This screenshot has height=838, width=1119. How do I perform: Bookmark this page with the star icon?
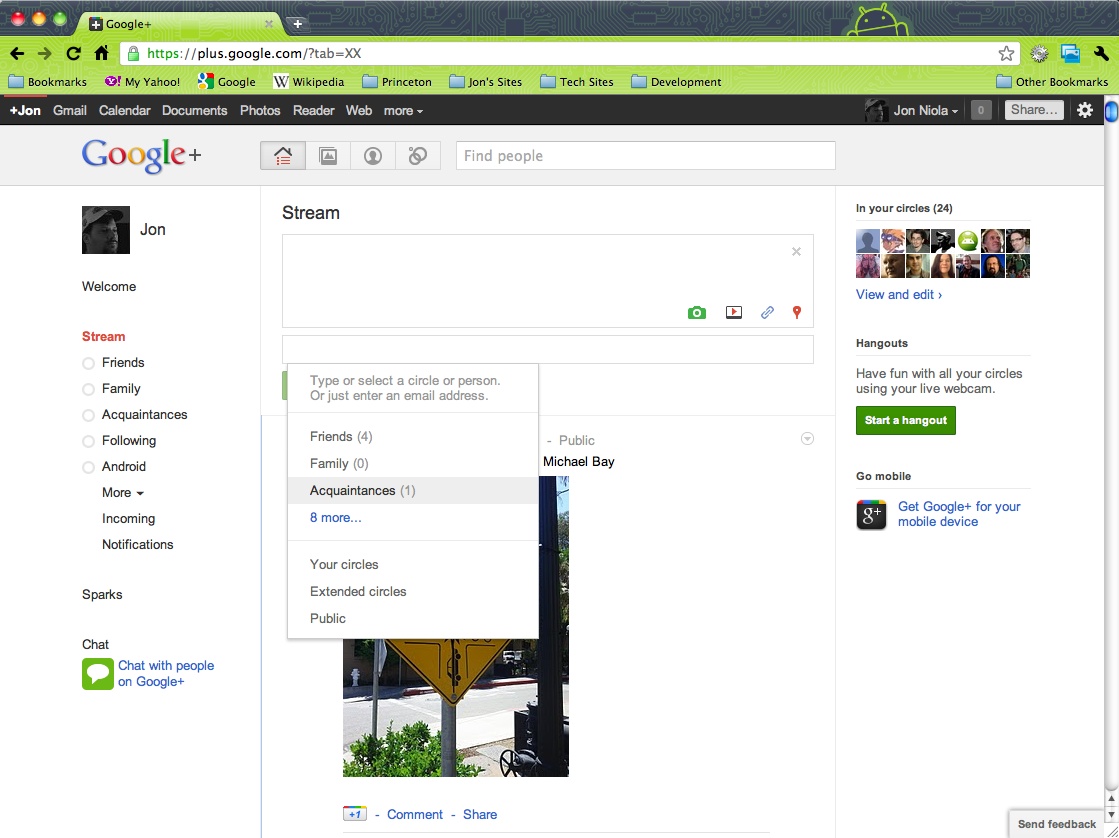1006,54
